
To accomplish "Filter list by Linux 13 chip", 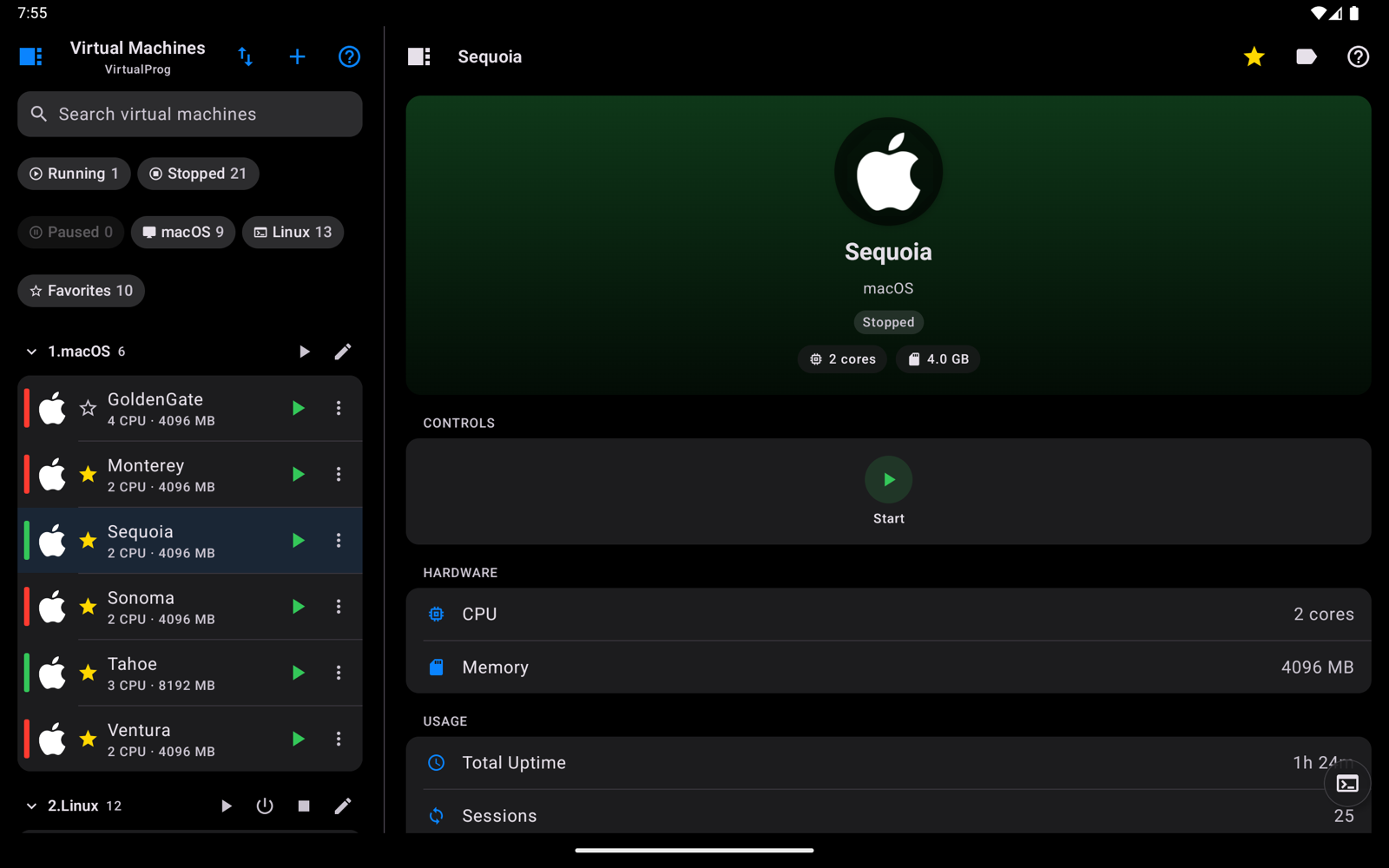I will (x=293, y=232).
